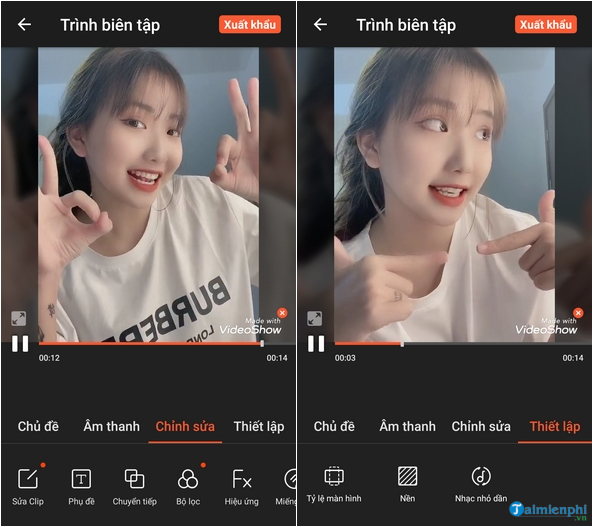593x527 pixels.
Task: Pause playback in the right editor
Action: (x=316, y=344)
